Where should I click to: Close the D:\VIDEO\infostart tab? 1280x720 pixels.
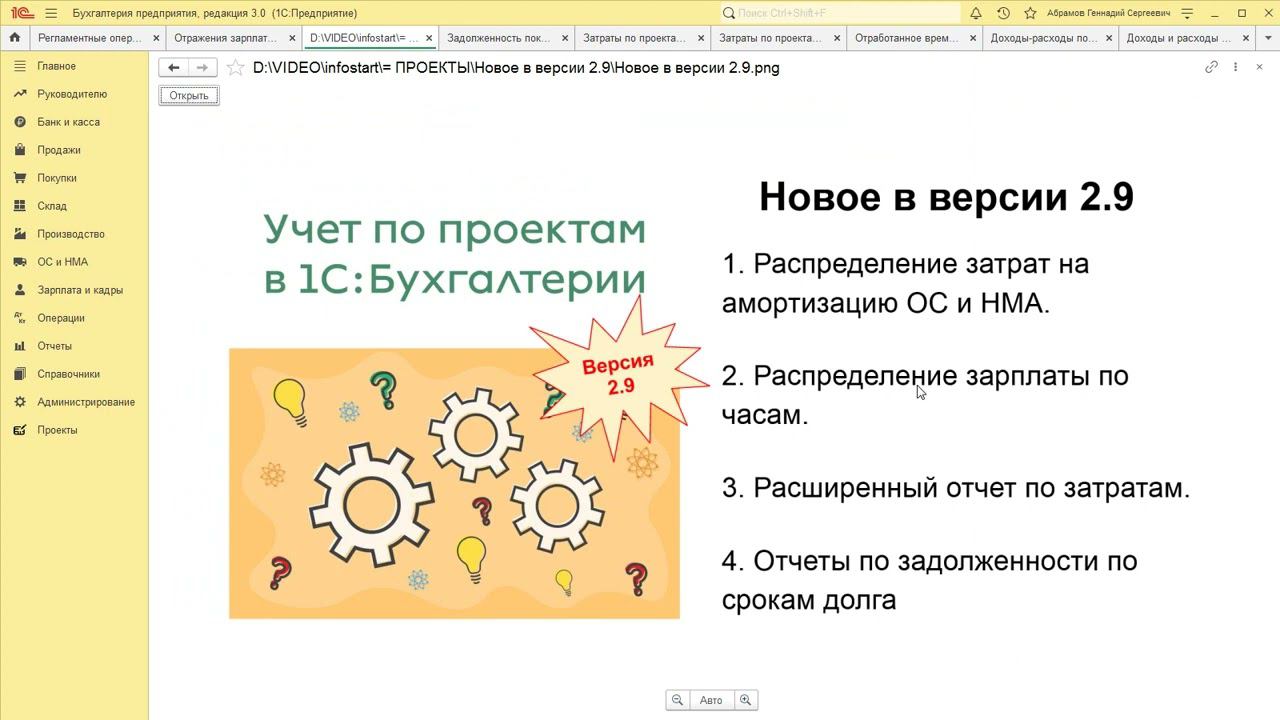pos(430,38)
